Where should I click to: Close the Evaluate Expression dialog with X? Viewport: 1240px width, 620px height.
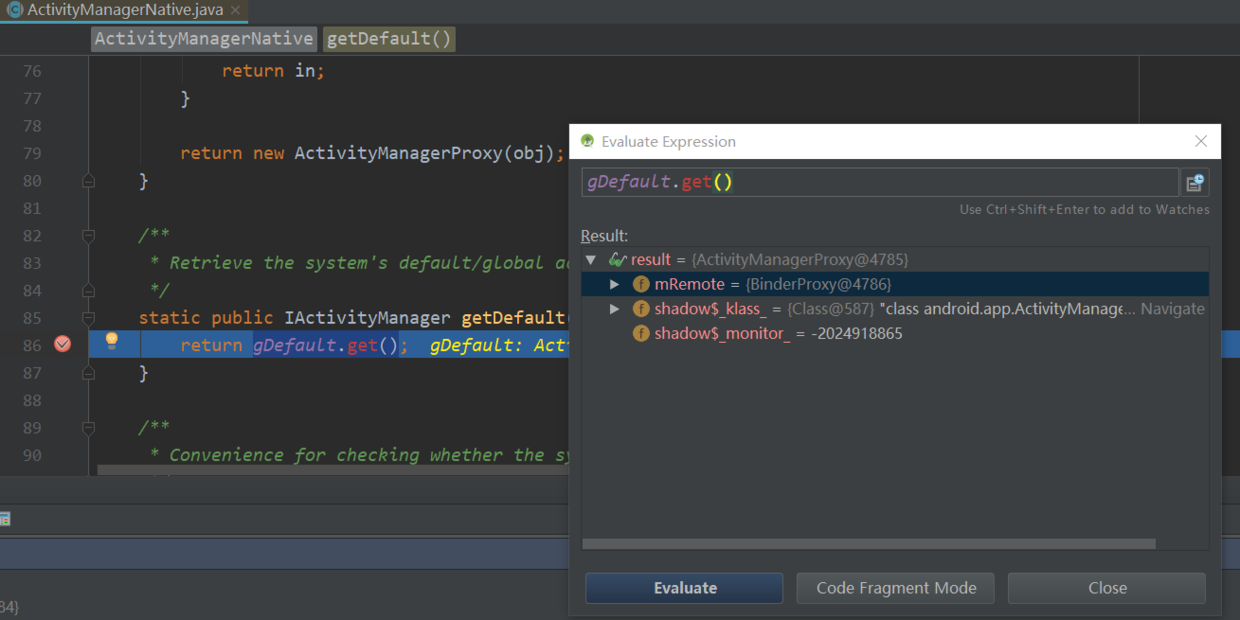click(1201, 142)
